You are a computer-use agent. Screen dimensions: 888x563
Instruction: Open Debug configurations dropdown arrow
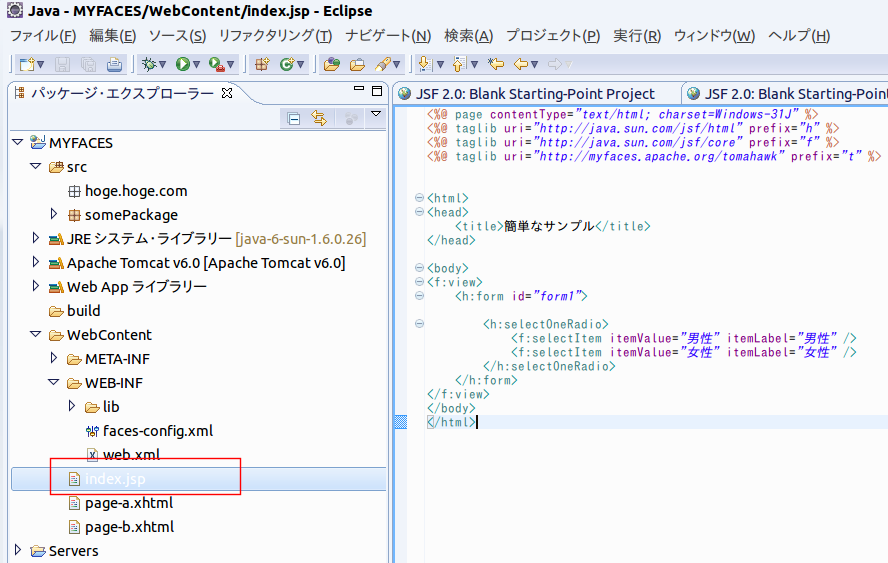coord(163,65)
